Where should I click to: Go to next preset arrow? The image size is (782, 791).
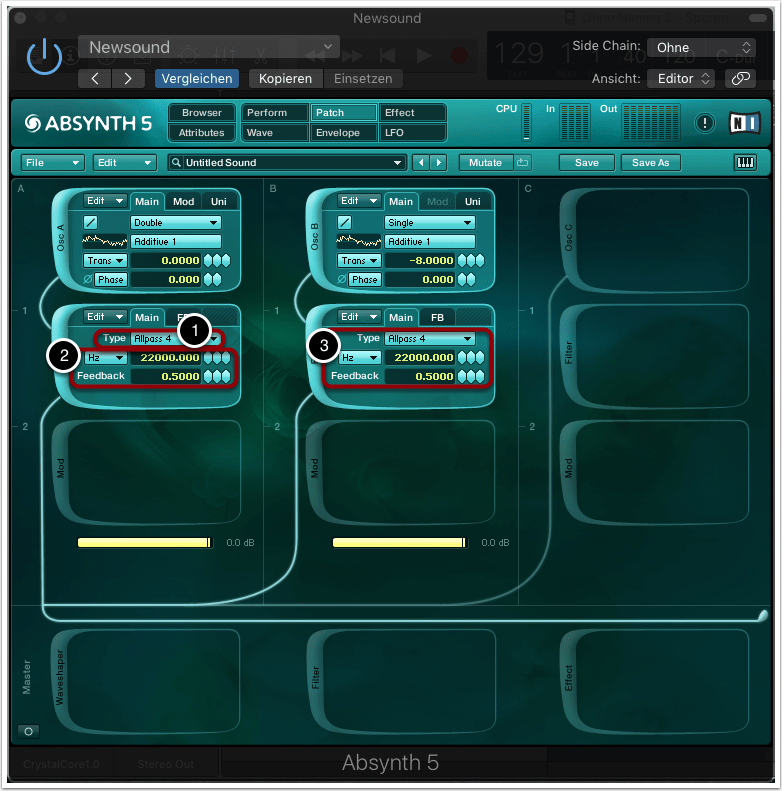[x=128, y=79]
